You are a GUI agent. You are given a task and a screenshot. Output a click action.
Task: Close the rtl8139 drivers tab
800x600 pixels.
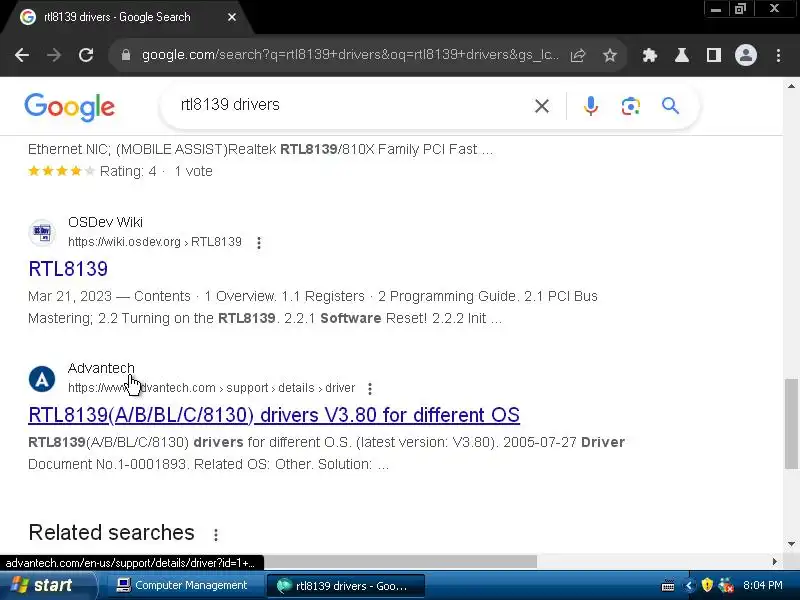point(232,17)
